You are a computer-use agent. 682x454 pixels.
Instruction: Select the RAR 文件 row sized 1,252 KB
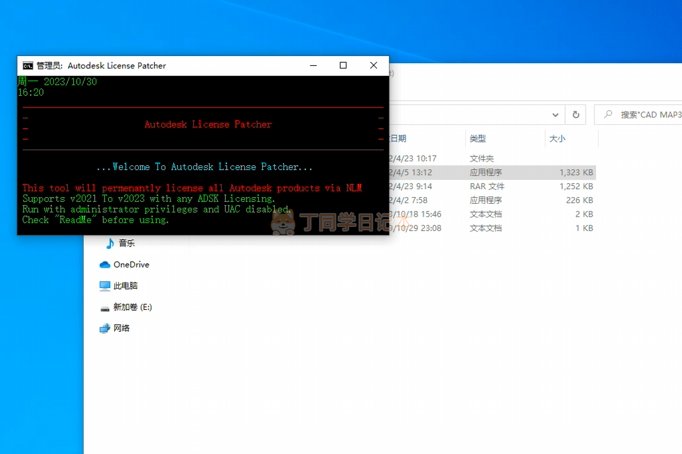(492, 186)
